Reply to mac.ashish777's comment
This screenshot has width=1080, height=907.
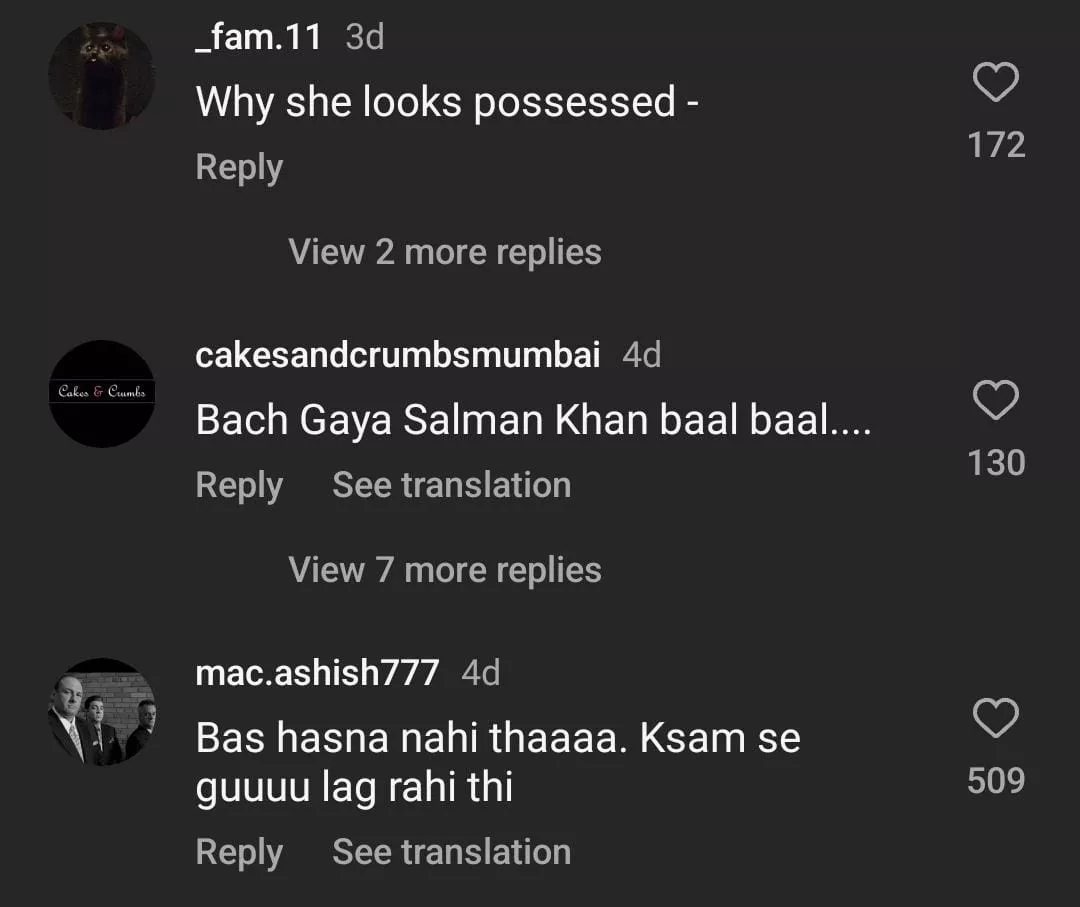tap(239, 852)
